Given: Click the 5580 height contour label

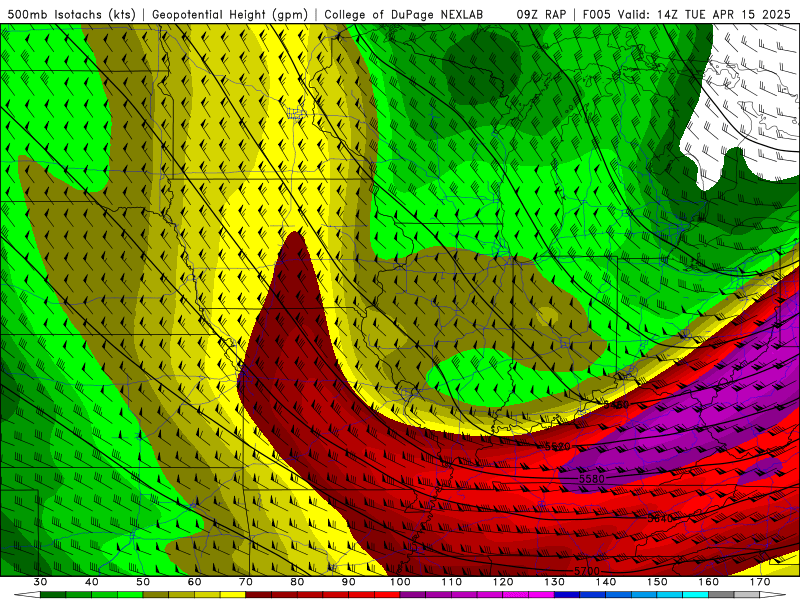Looking at the screenshot, I should click(592, 479).
